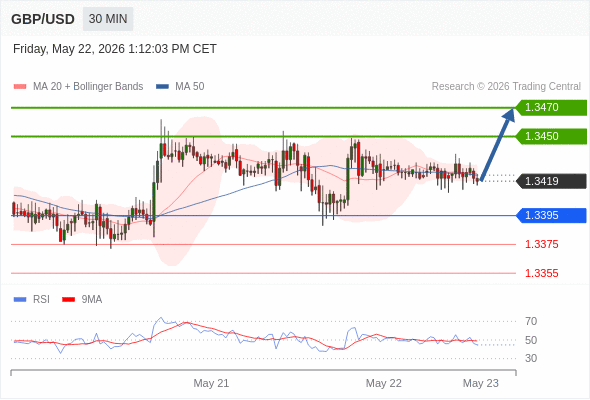This screenshot has width=590, height=400.
Task: Click the RSI blue legend swatch
Action: click(20, 300)
